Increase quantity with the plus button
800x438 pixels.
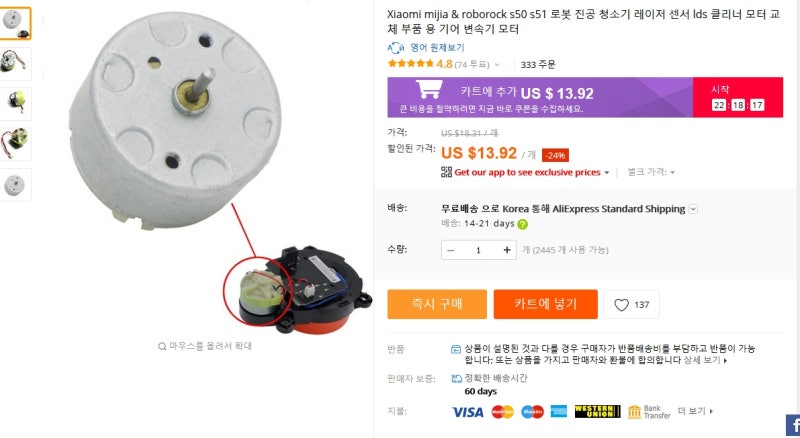coord(507,250)
